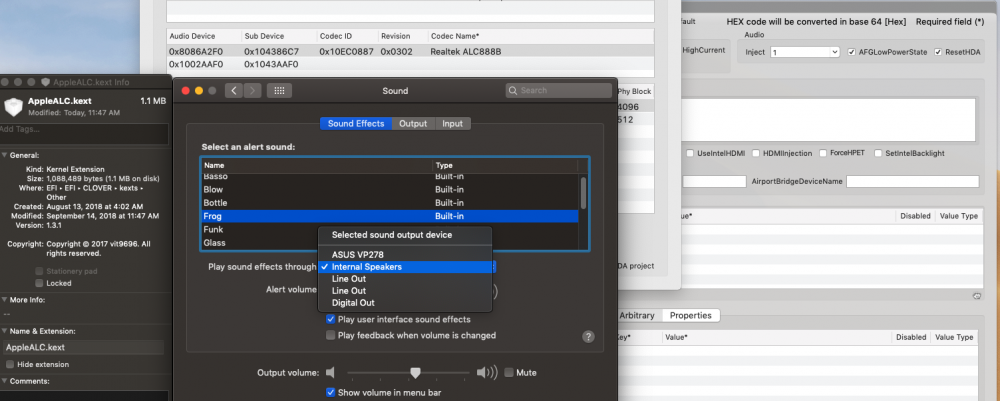Click the back arrow in Sound window
Viewport: 1000px width, 401px height.
233,91
